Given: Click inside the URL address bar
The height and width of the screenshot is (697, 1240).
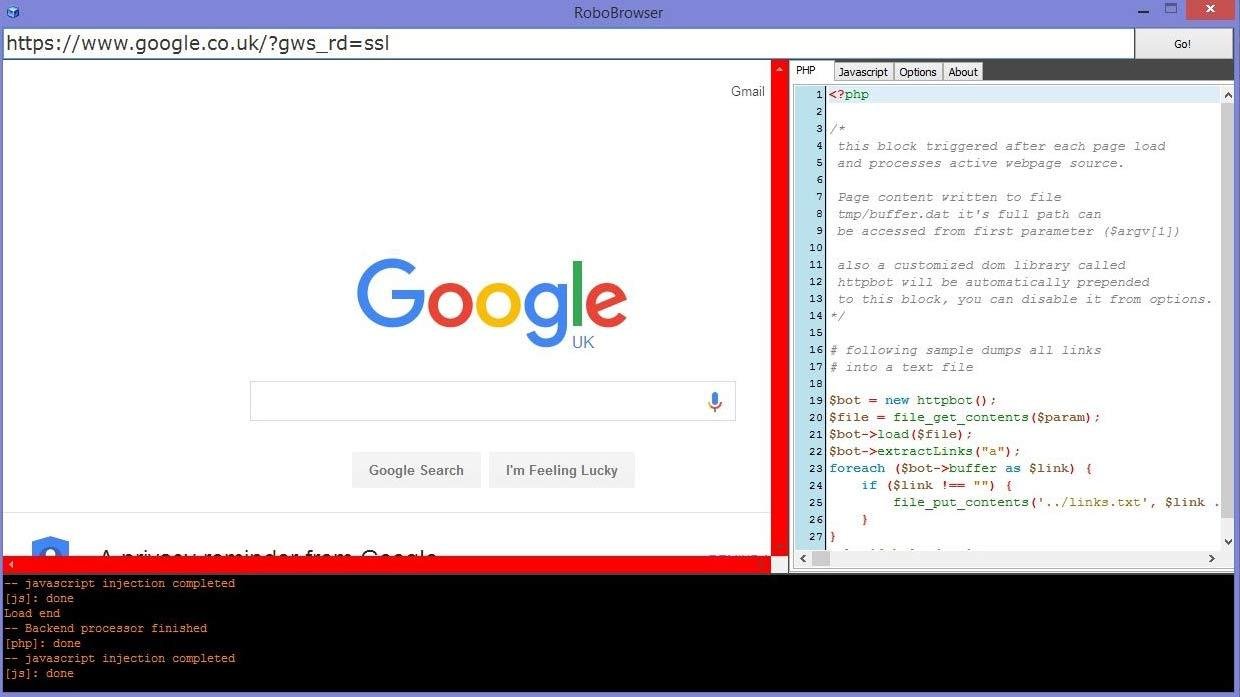Looking at the screenshot, I should coord(400,43).
